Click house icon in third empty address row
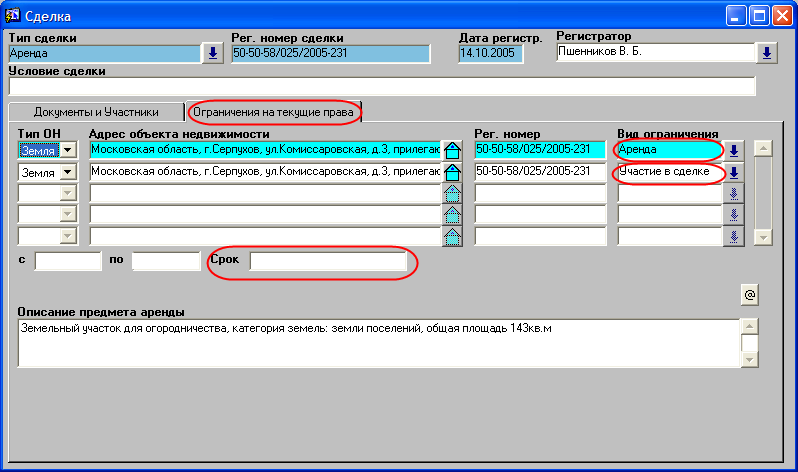The image size is (798, 472). (452, 193)
